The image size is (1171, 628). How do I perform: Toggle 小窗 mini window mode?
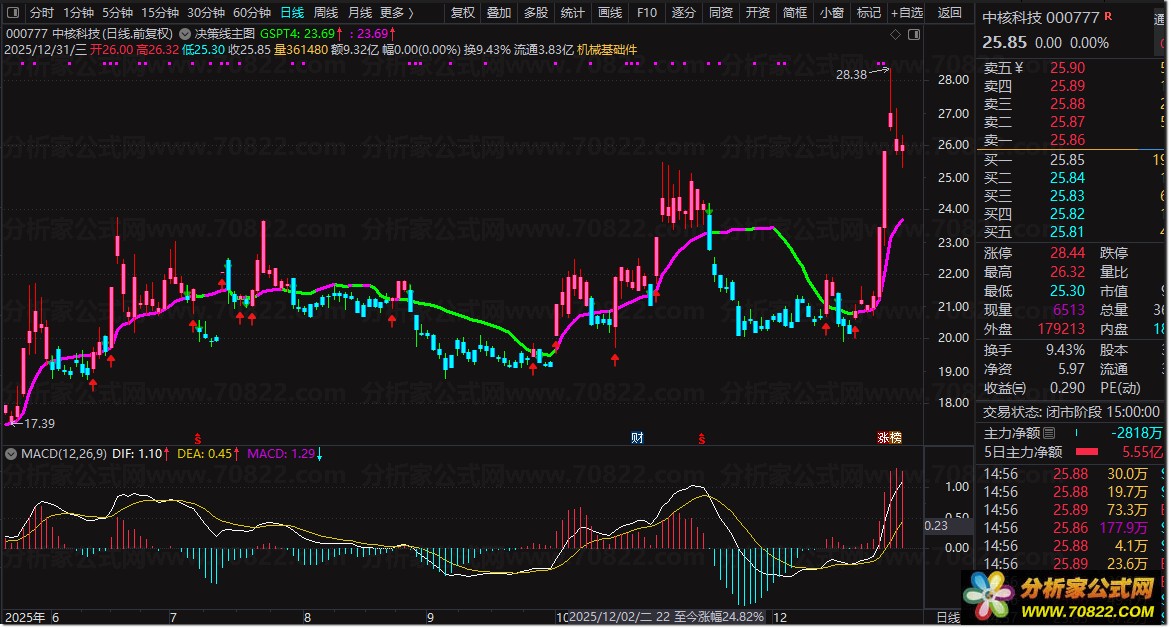coord(831,13)
